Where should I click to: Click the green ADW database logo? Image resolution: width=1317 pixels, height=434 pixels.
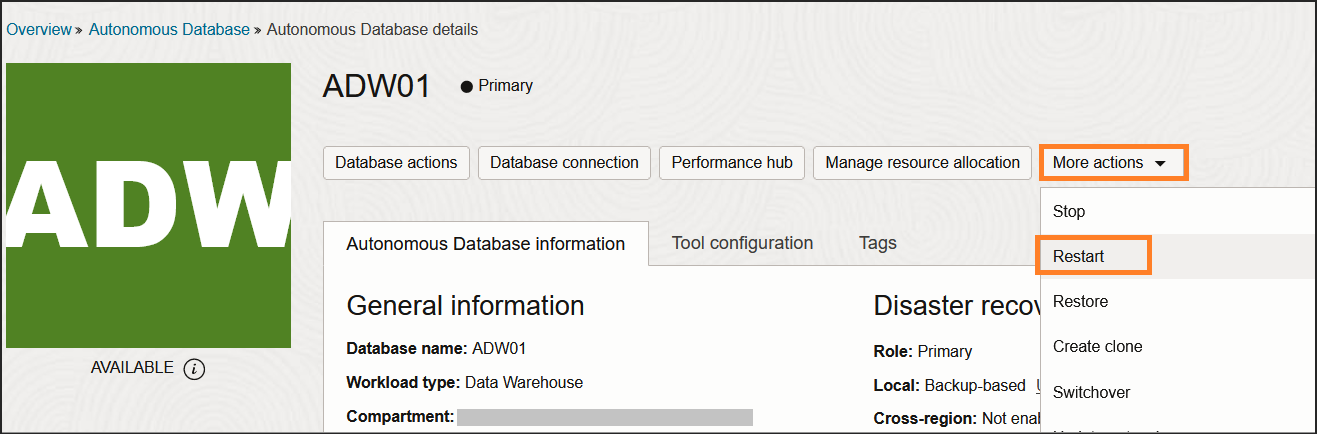(148, 205)
